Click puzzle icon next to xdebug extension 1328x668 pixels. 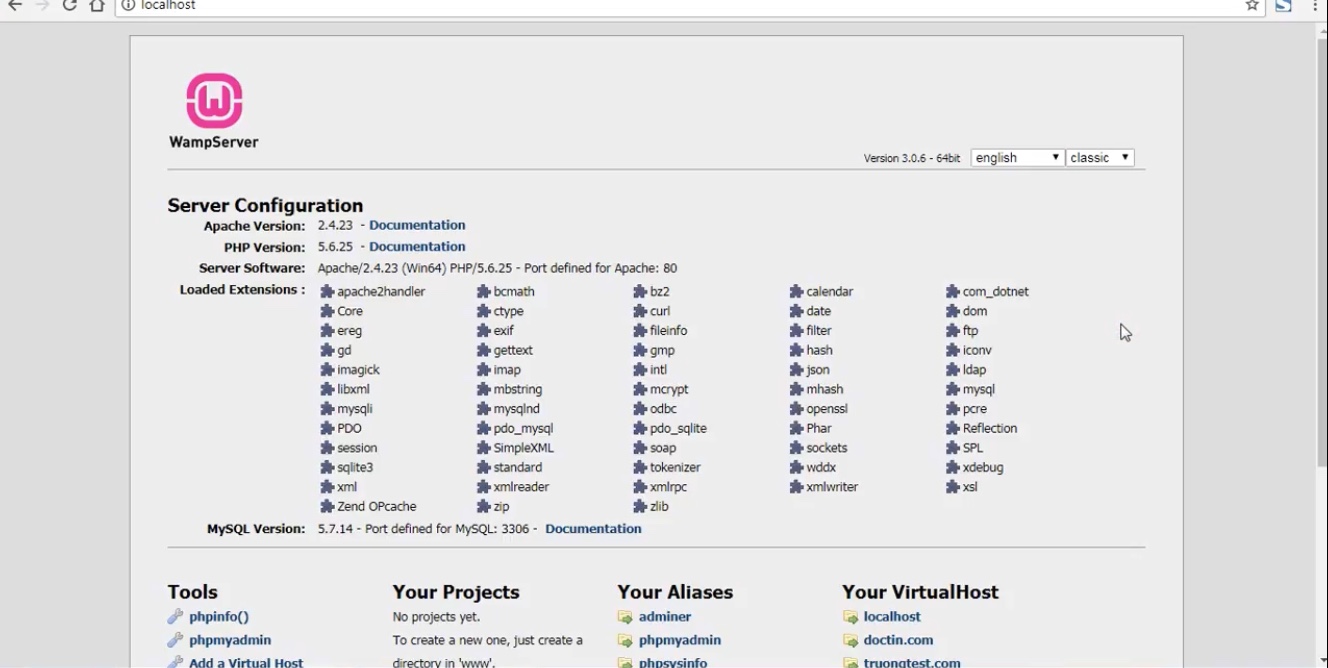pos(953,468)
